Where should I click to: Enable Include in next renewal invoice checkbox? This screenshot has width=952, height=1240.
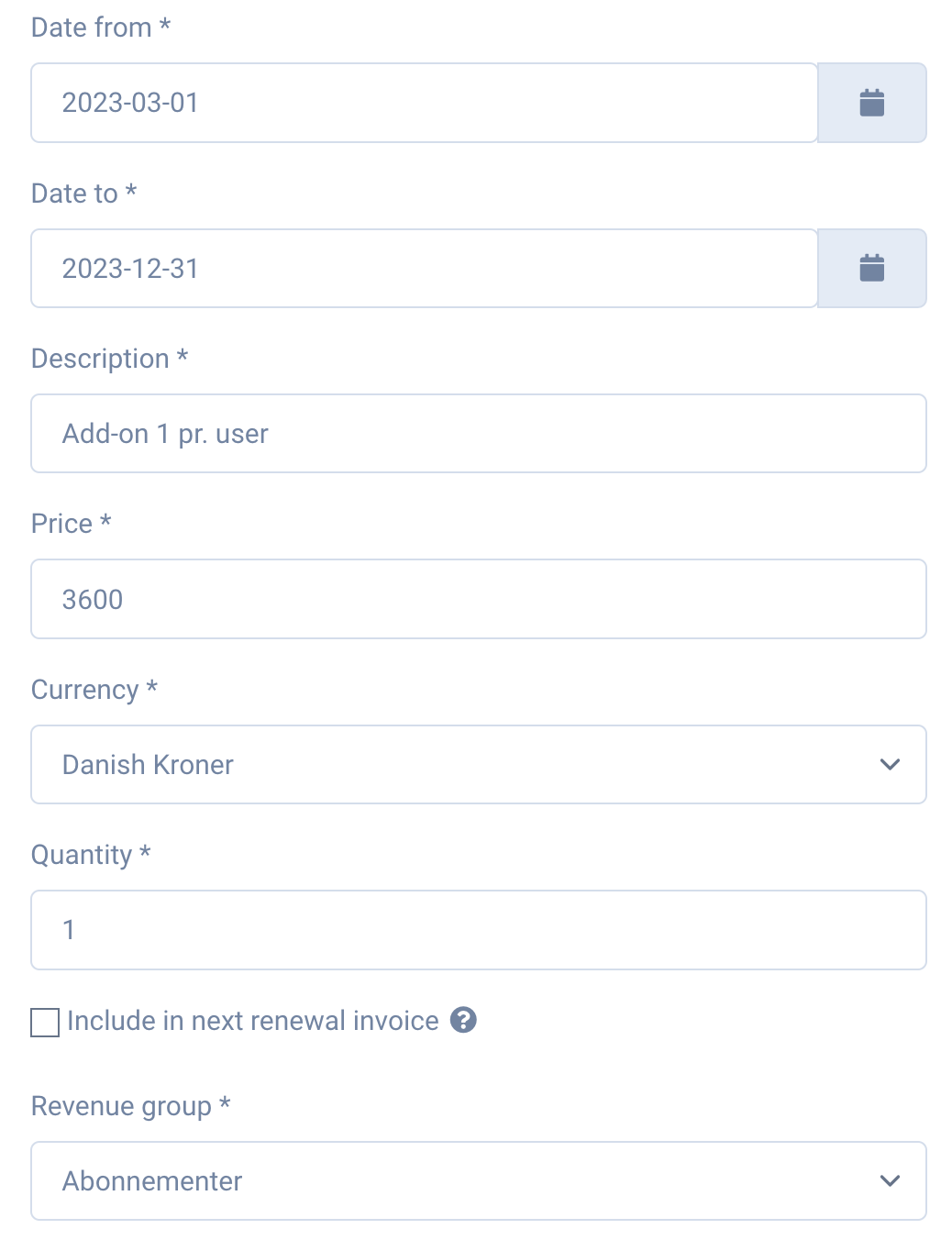point(45,1022)
